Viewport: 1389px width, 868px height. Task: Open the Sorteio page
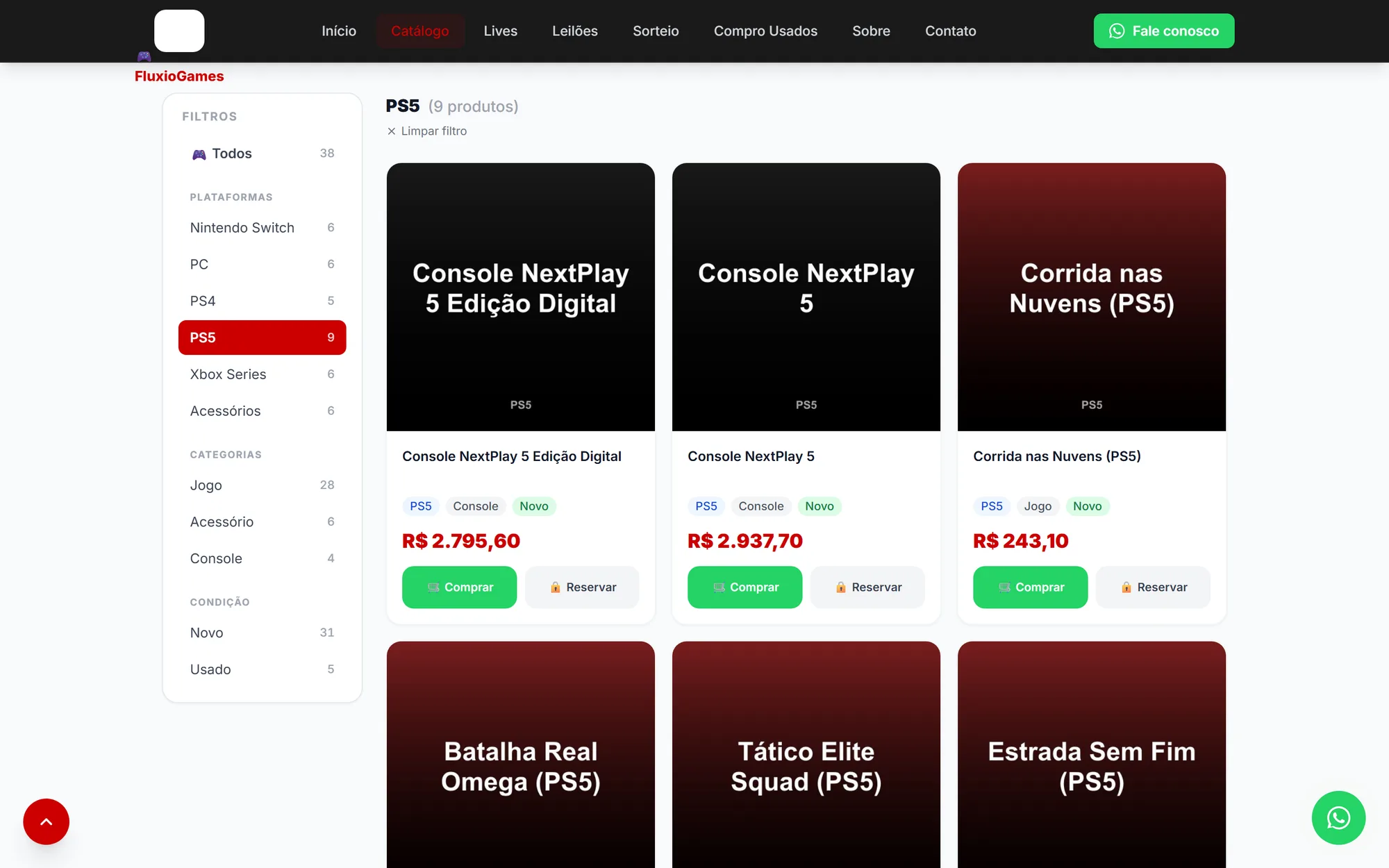pos(656,31)
